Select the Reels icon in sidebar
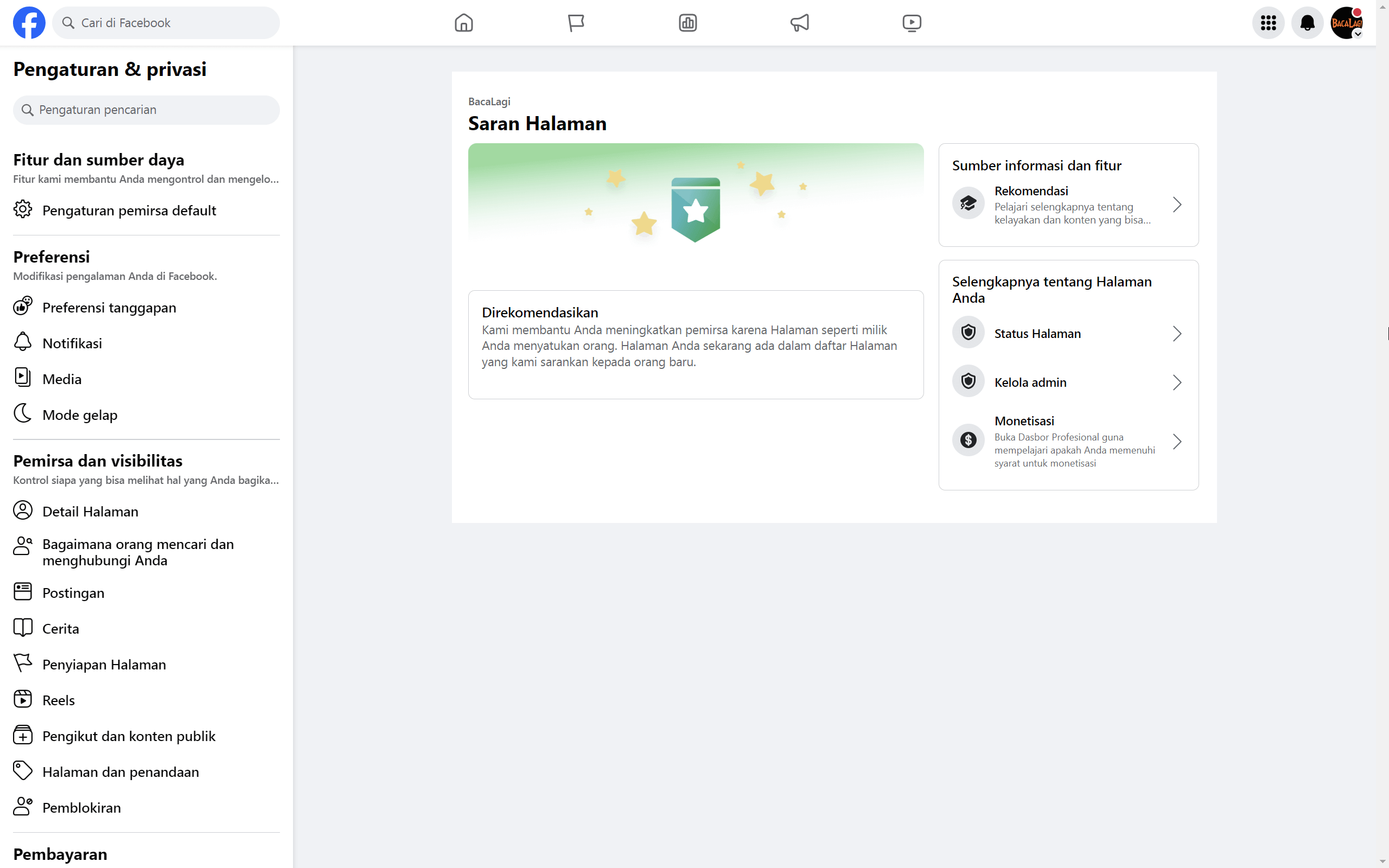1389x868 pixels. pos(22,699)
